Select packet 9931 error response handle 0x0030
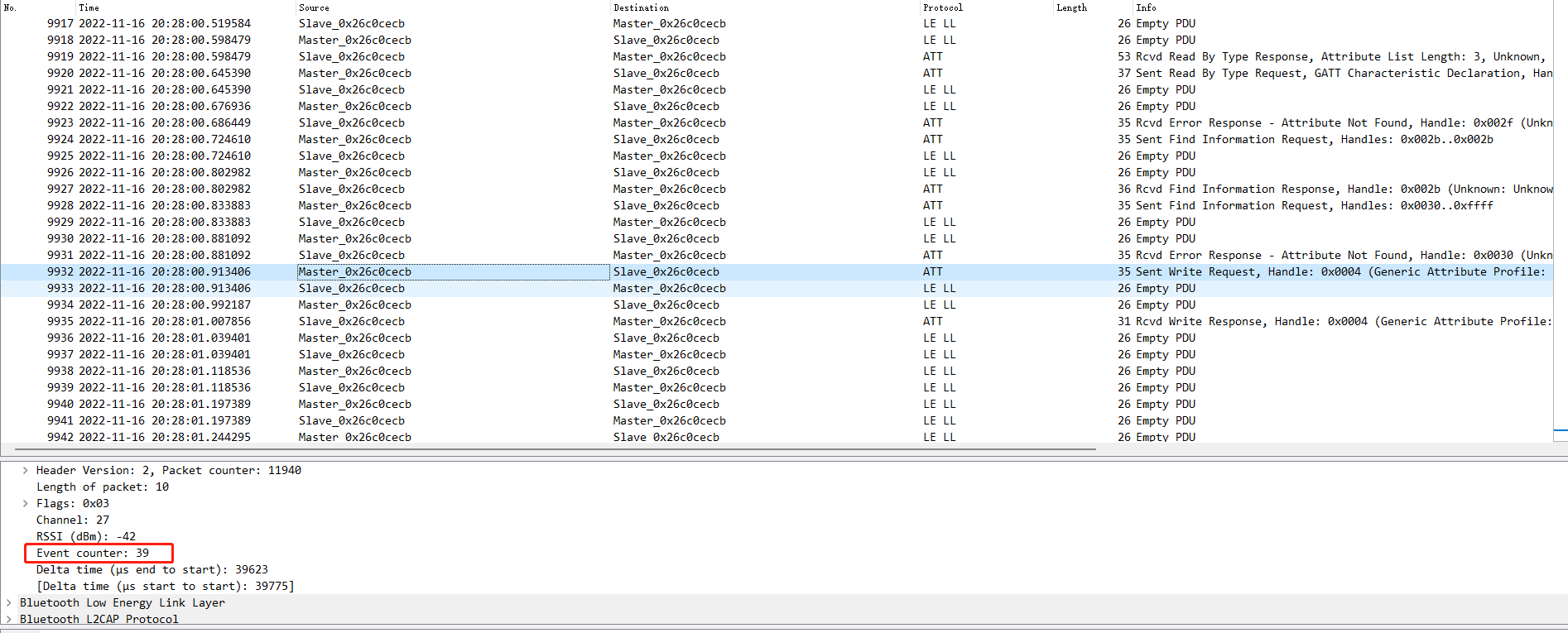 [x=777, y=255]
